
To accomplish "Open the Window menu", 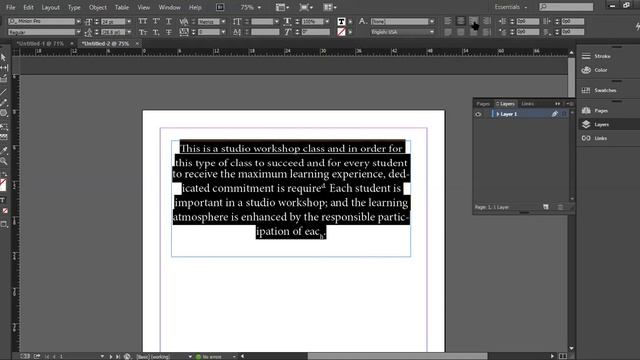I will 169,7.
